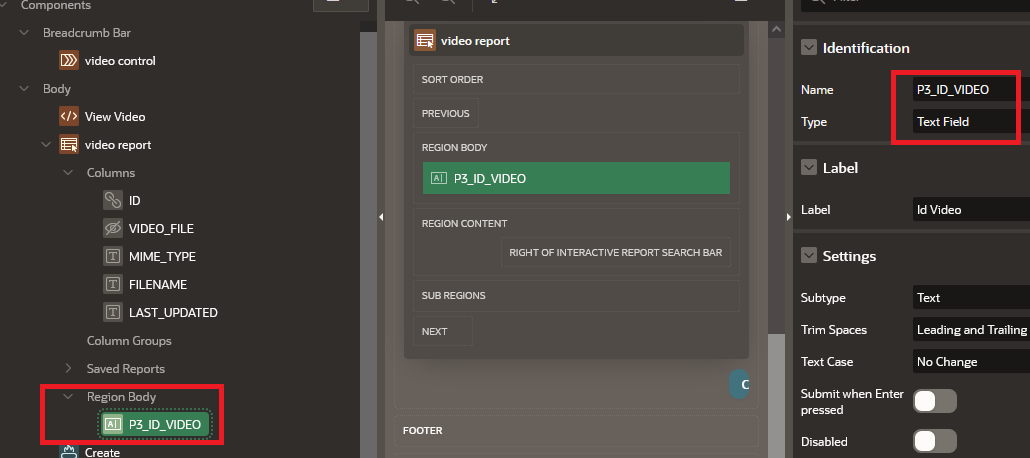Viewport: 1030px width, 458px height.
Task: Open the Text Case dropdown
Action: pyautogui.click(x=971, y=361)
